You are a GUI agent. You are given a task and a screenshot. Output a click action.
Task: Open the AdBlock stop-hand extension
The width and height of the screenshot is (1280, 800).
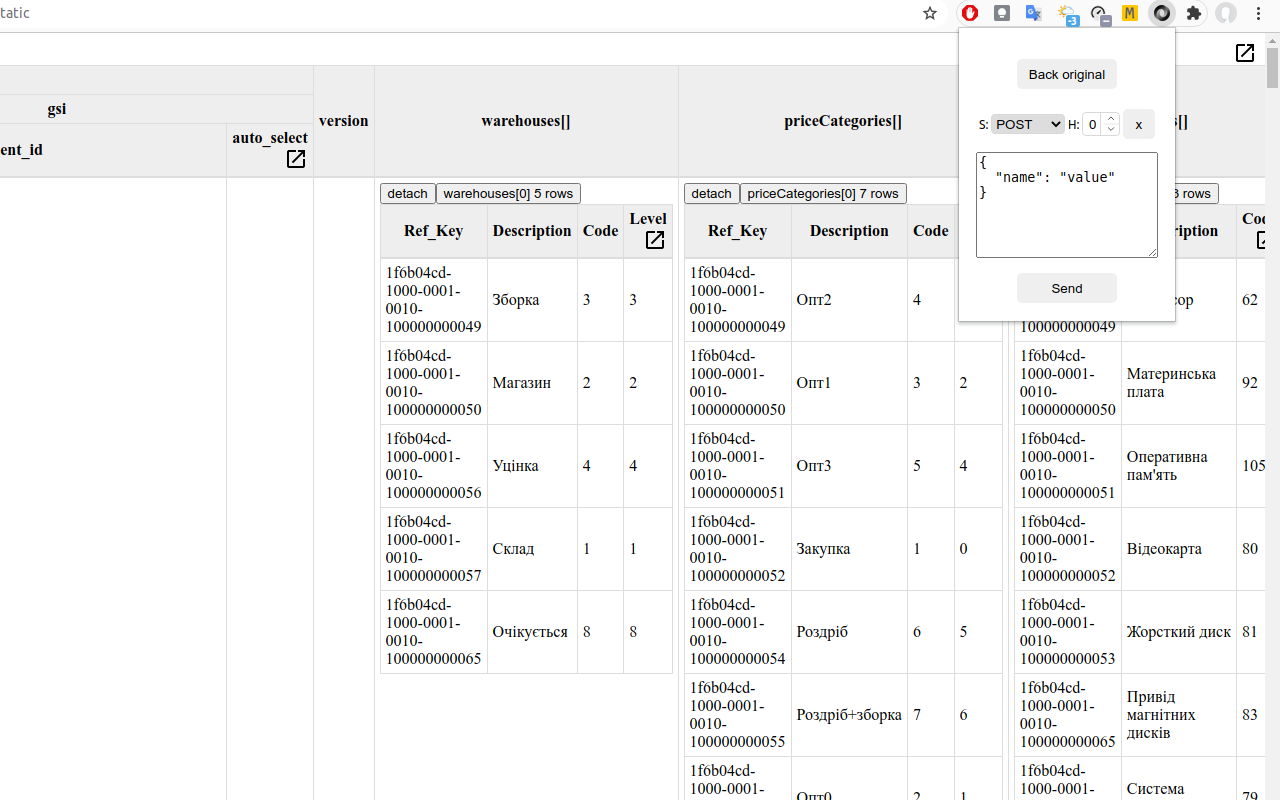[969, 13]
